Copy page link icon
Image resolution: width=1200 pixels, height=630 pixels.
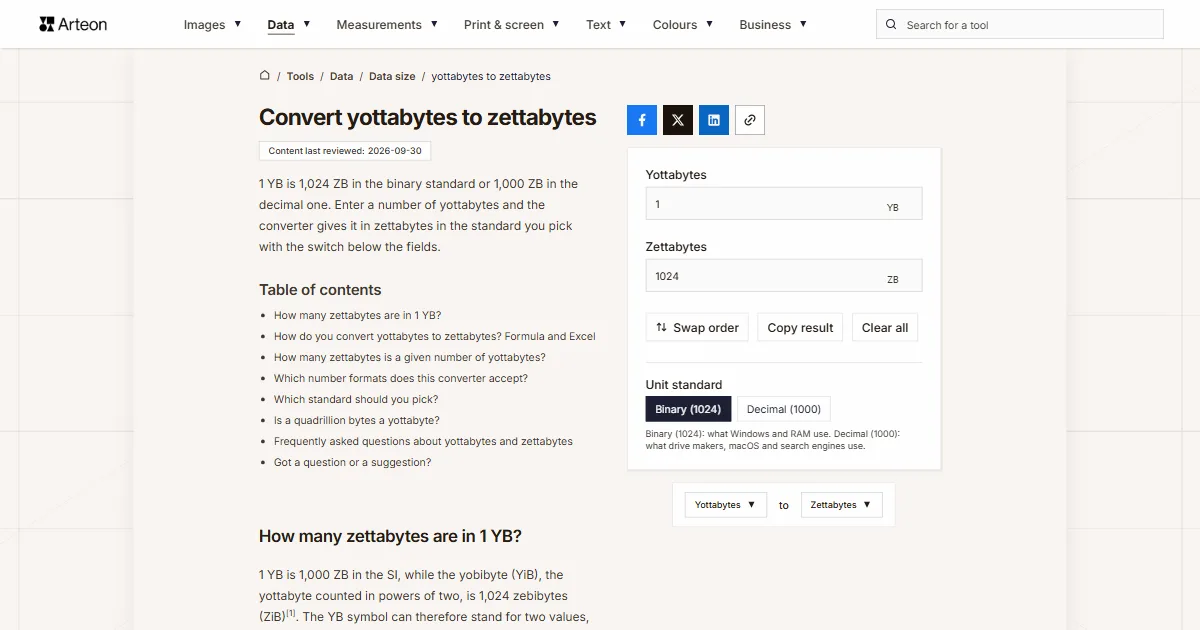click(750, 120)
